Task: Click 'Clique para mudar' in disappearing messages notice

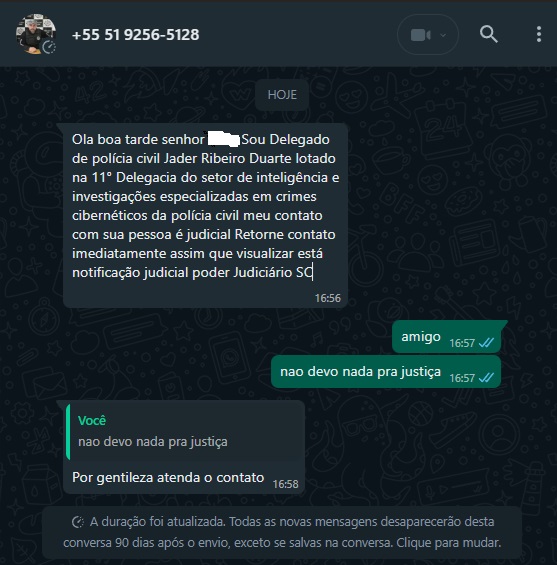Action: tap(449, 543)
